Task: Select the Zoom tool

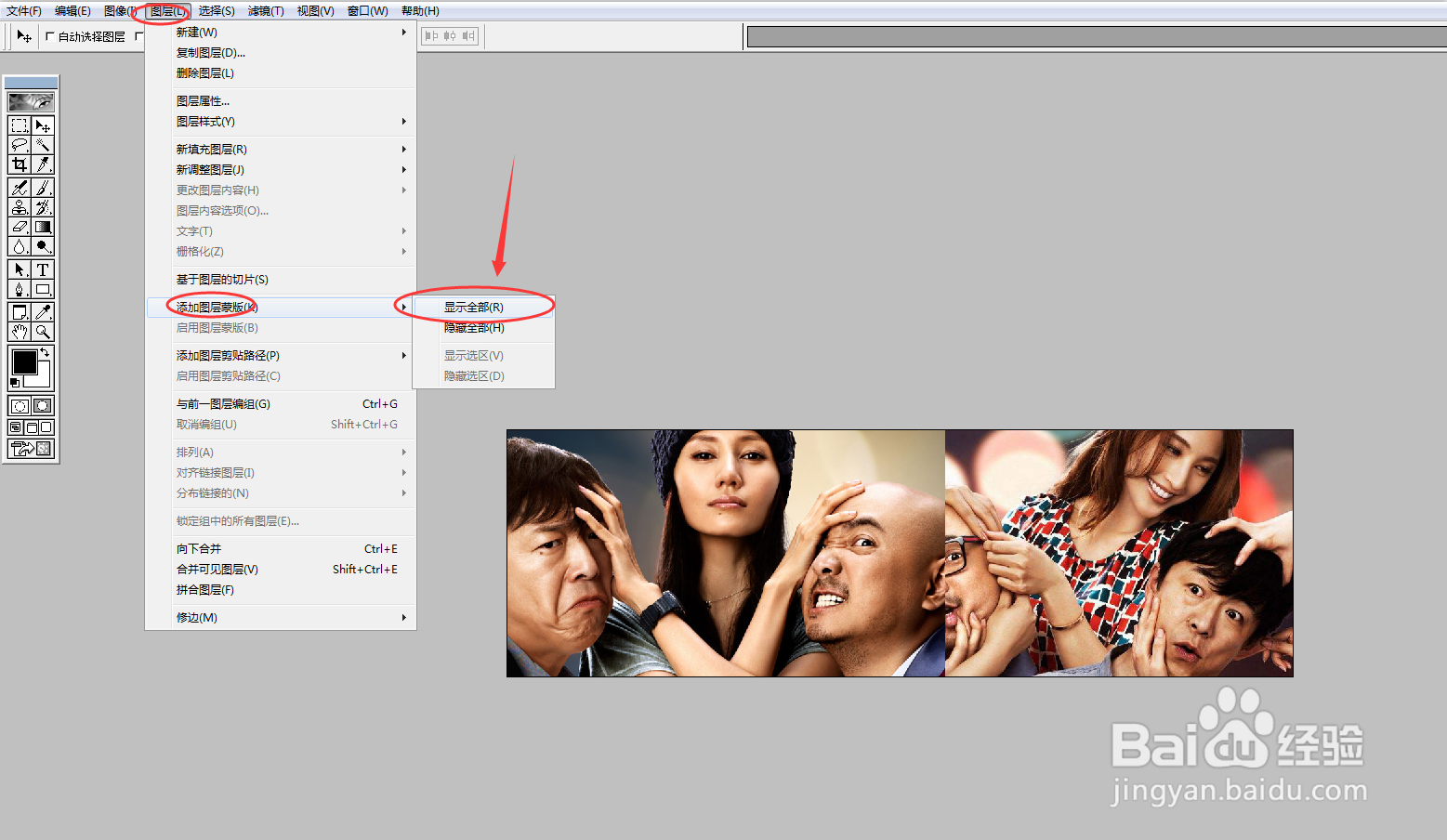Action: [43, 332]
